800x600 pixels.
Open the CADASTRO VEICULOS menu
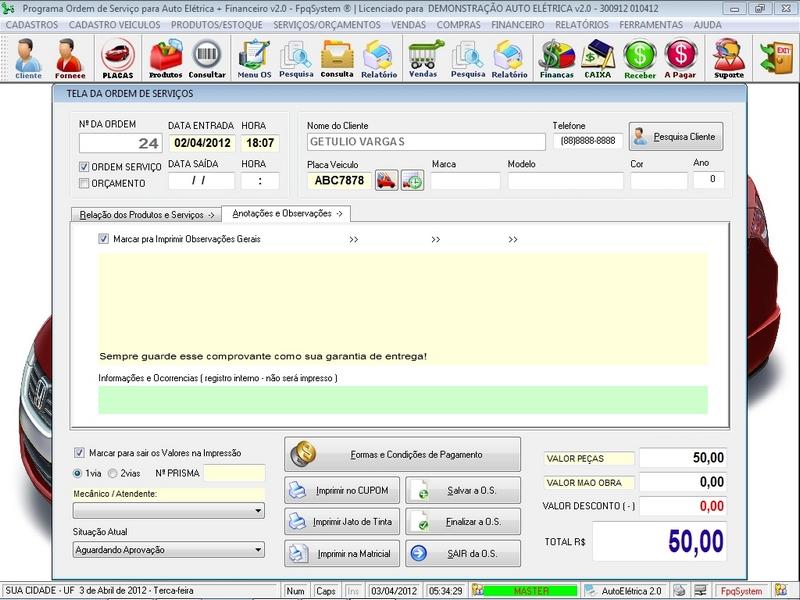click(114, 24)
